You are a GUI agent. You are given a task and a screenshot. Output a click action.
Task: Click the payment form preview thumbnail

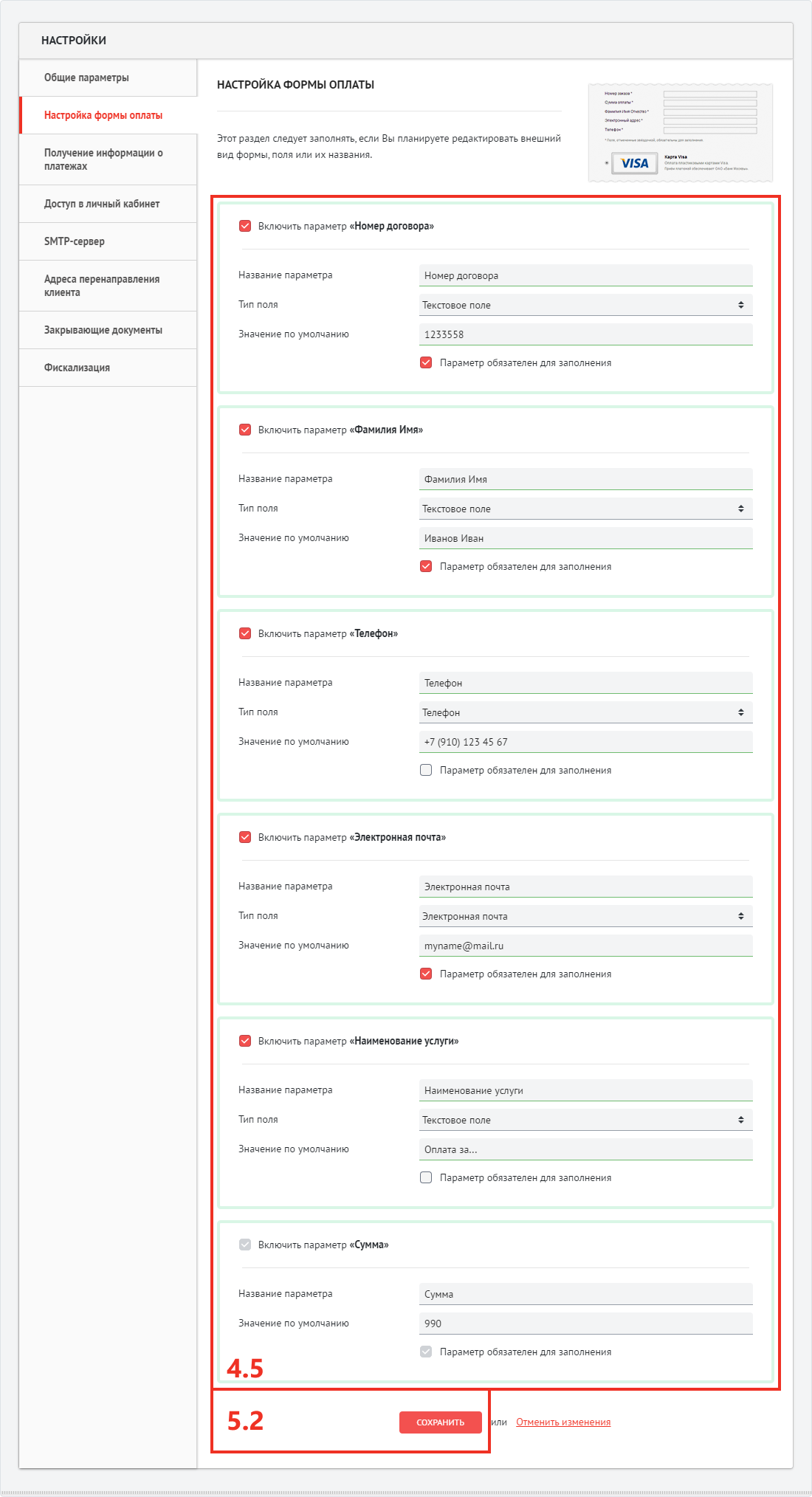point(680,133)
